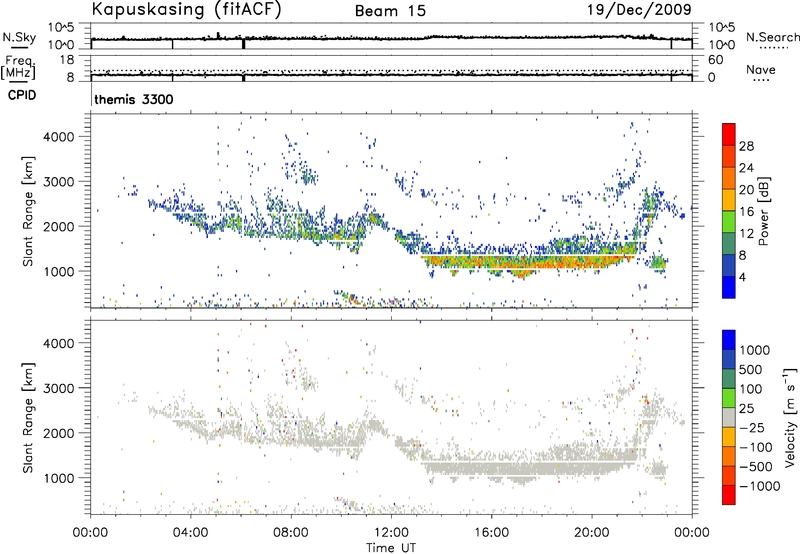This screenshot has width=800, height=554.
Task: Select the 20:00 time tick label
Action: 592,533
